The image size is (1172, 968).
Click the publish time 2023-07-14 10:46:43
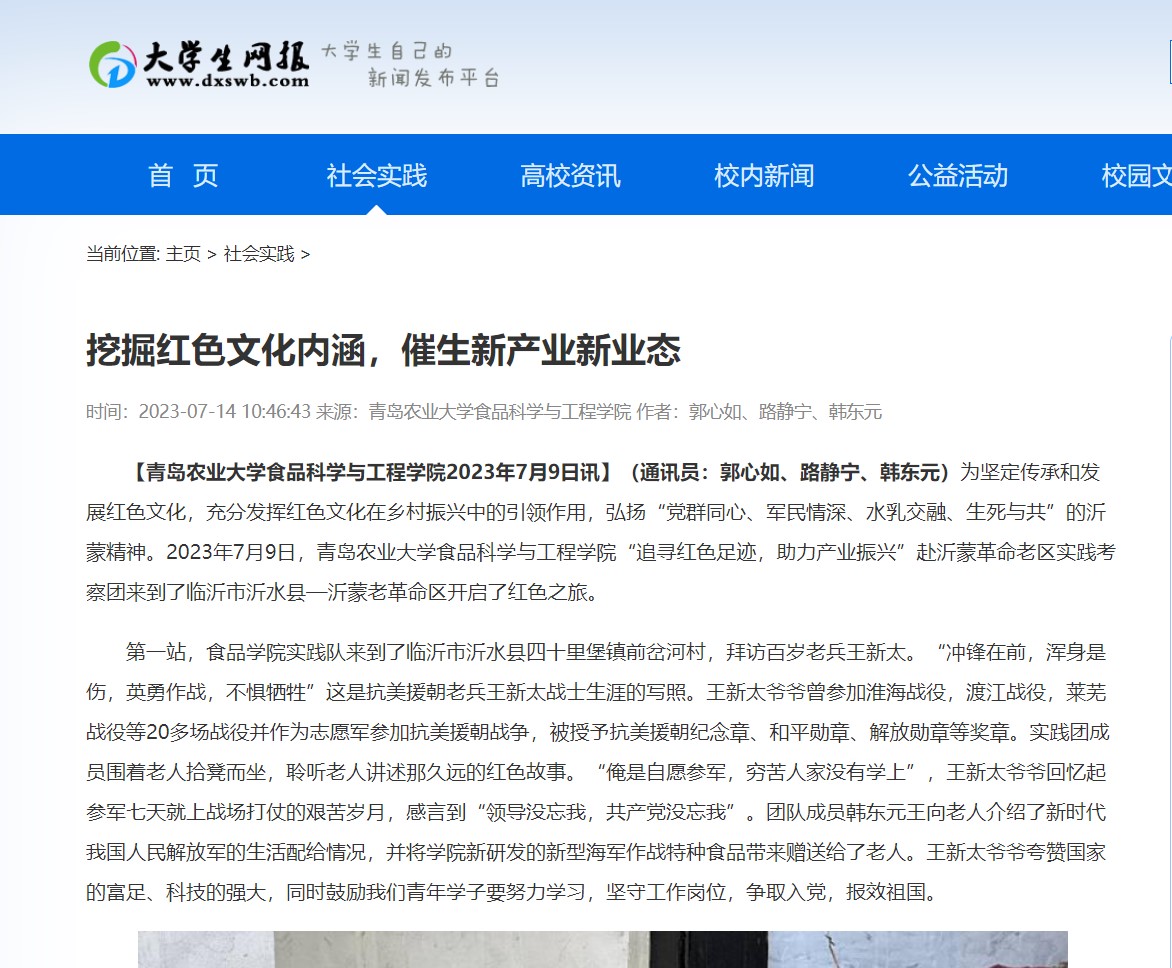coord(225,412)
